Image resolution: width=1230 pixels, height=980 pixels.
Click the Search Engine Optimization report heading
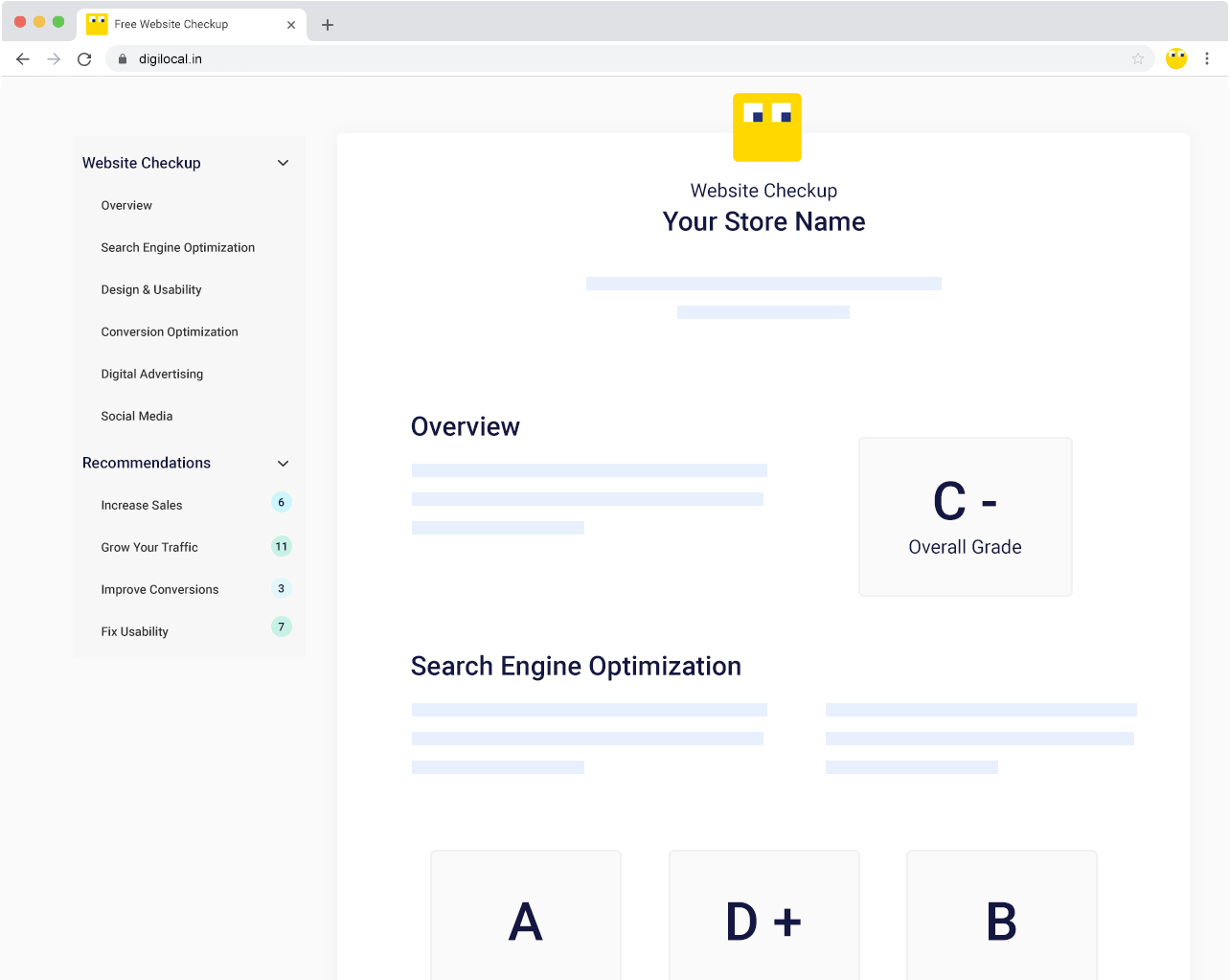click(x=576, y=667)
